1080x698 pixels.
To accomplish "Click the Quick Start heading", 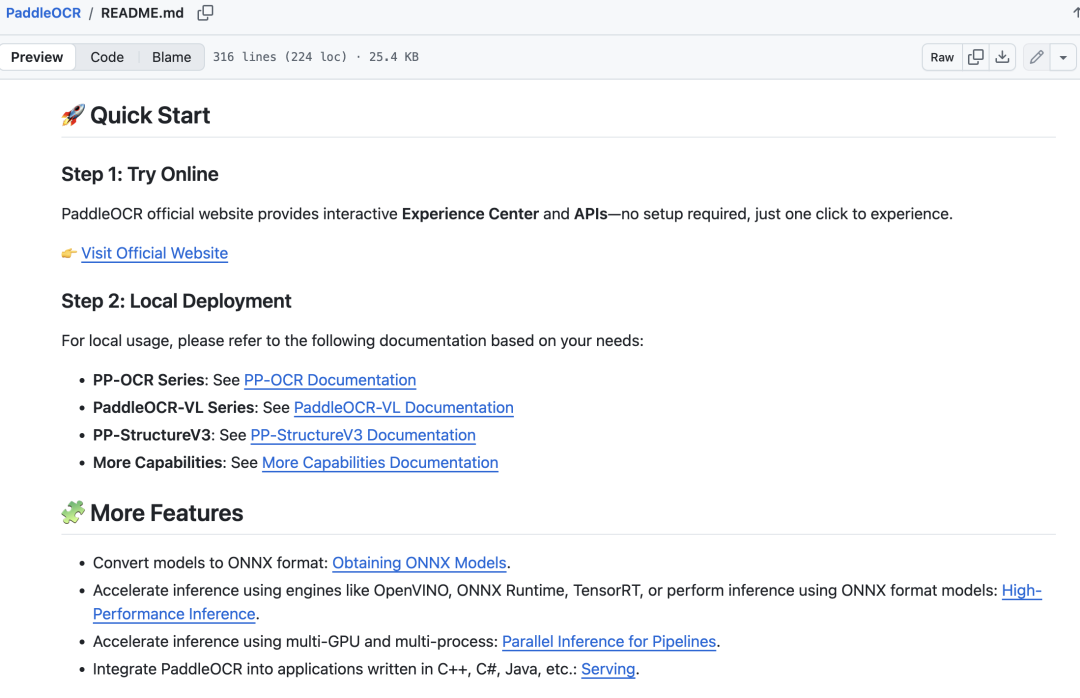I will coord(150,115).
